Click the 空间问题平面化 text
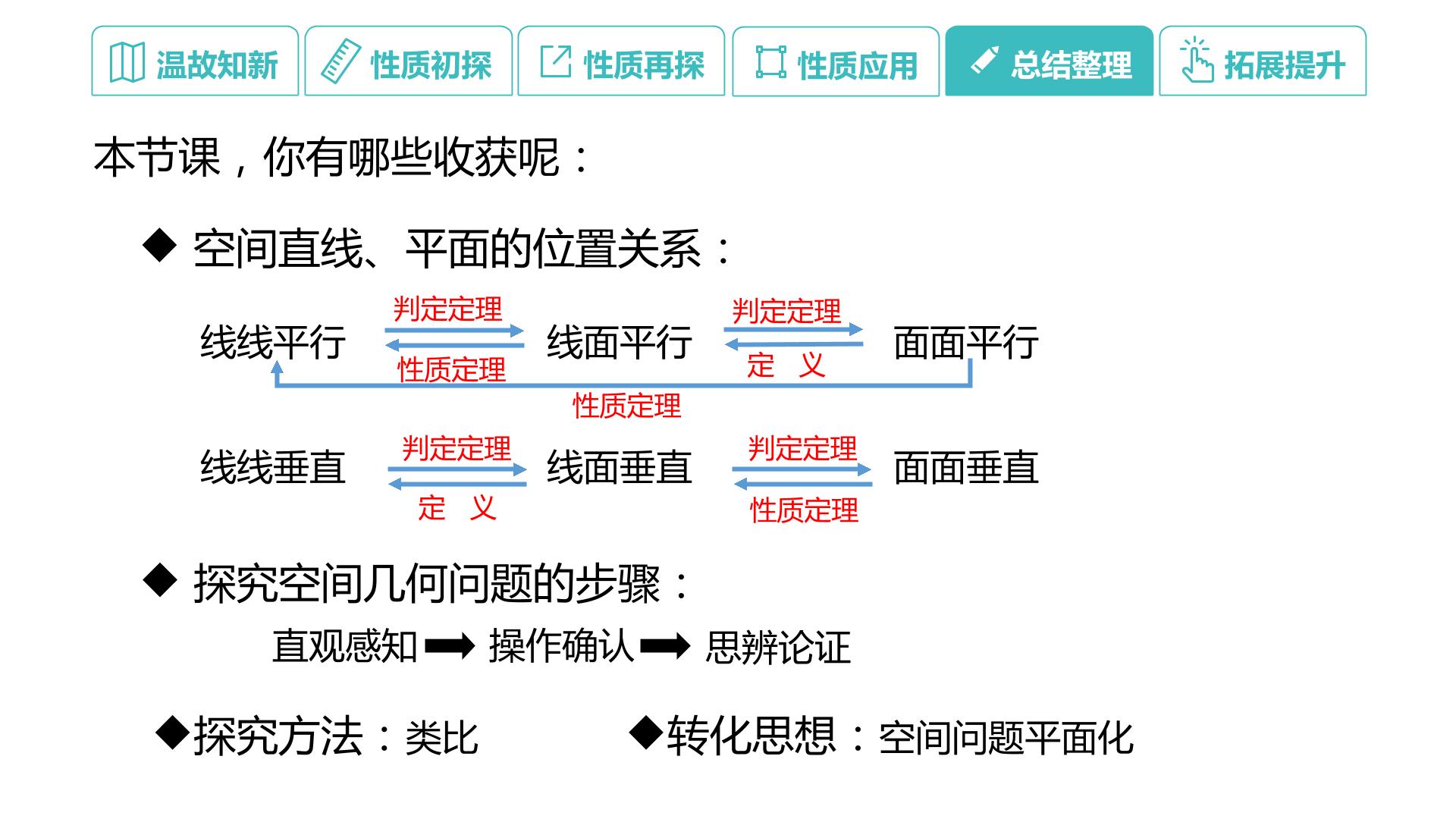Viewport: 1456px width, 819px height. pyautogui.click(x=1006, y=738)
